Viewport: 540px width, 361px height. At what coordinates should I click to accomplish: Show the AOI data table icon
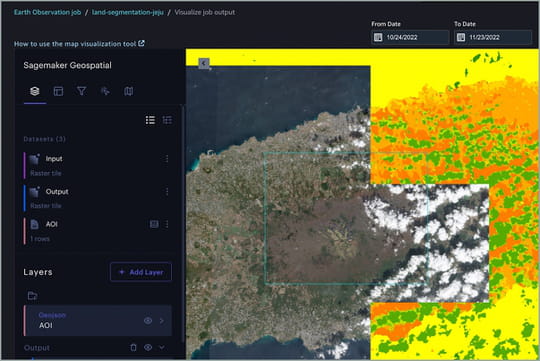[154, 224]
